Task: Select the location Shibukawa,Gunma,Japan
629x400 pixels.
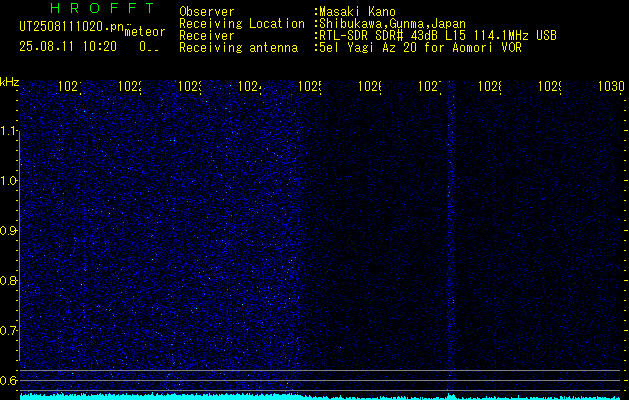Action: click(x=392, y=24)
